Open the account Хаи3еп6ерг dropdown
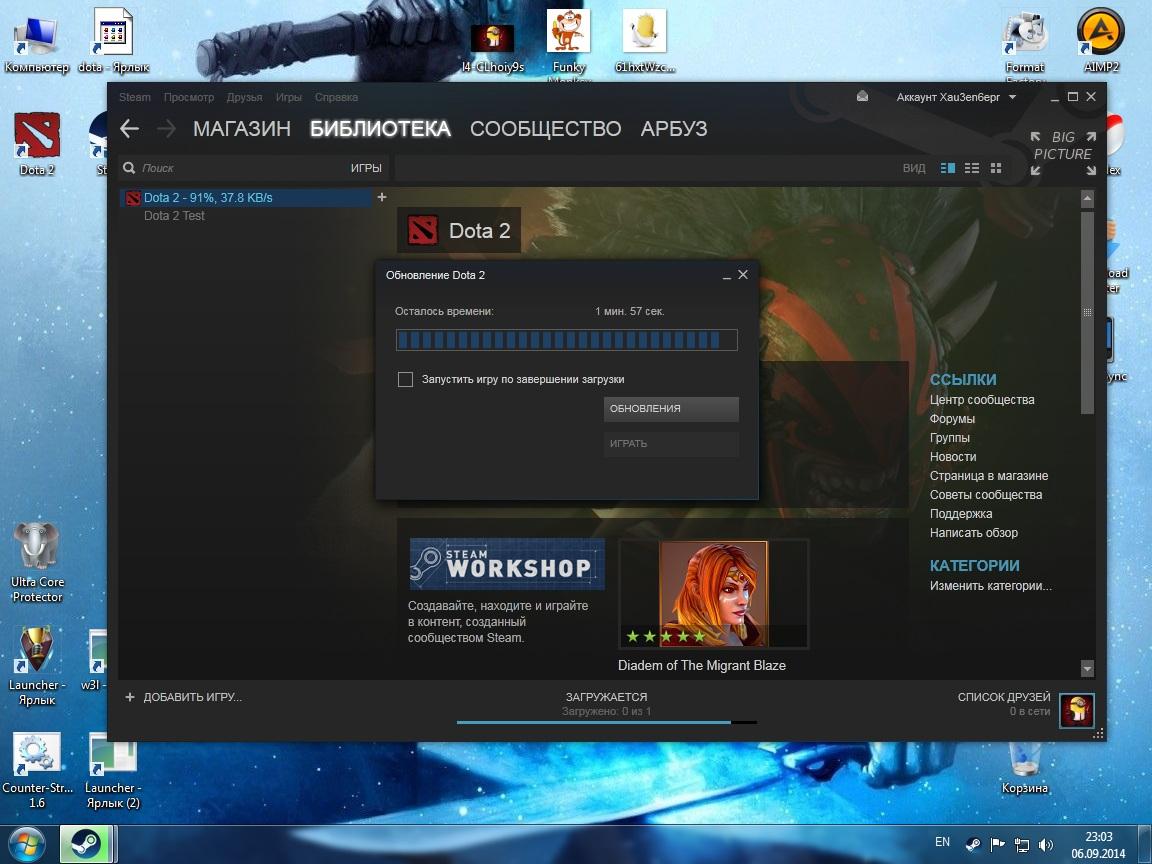The height and width of the screenshot is (864, 1152). point(956,97)
